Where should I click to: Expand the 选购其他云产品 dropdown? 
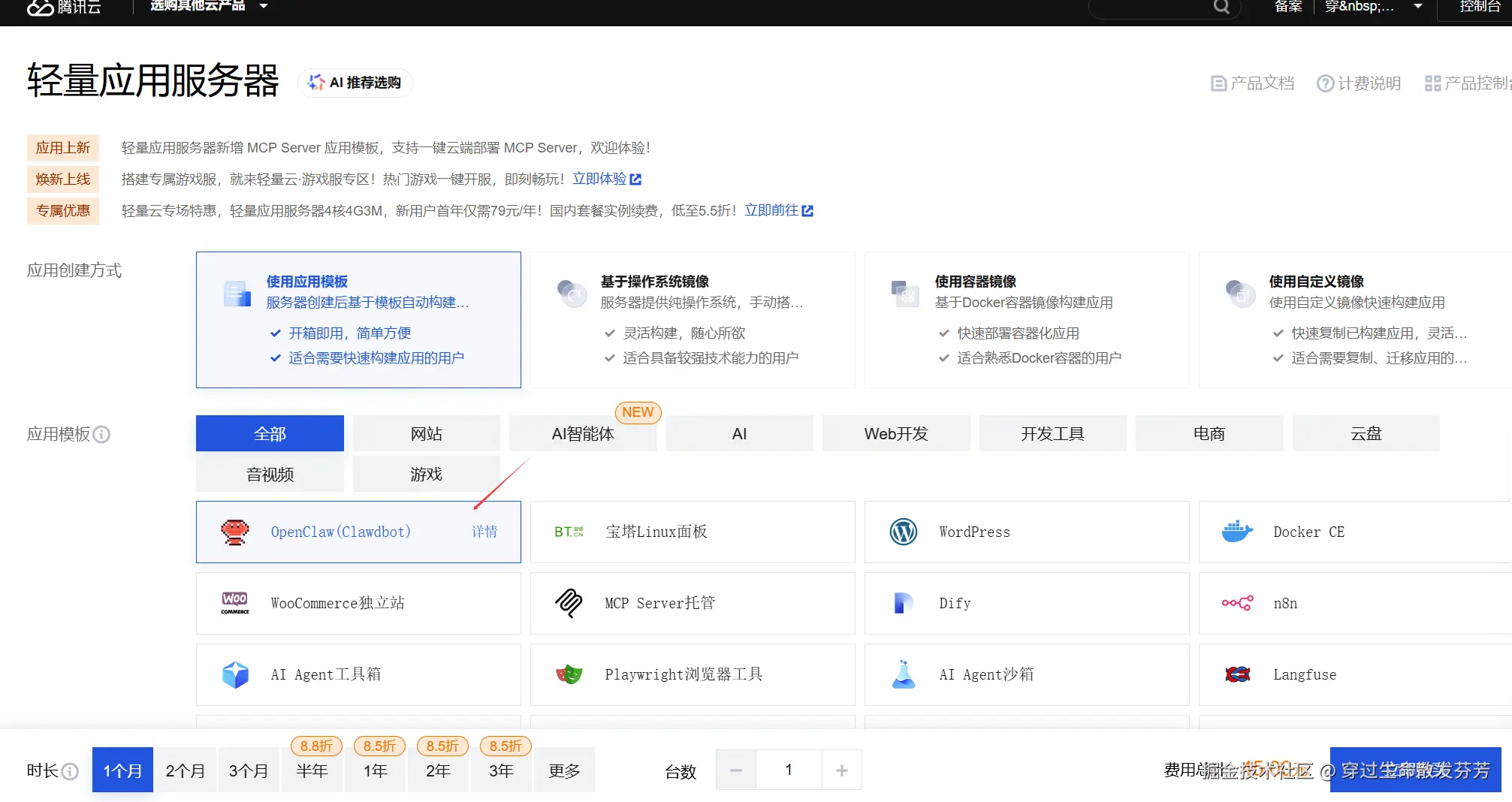(x=209, y=6)
